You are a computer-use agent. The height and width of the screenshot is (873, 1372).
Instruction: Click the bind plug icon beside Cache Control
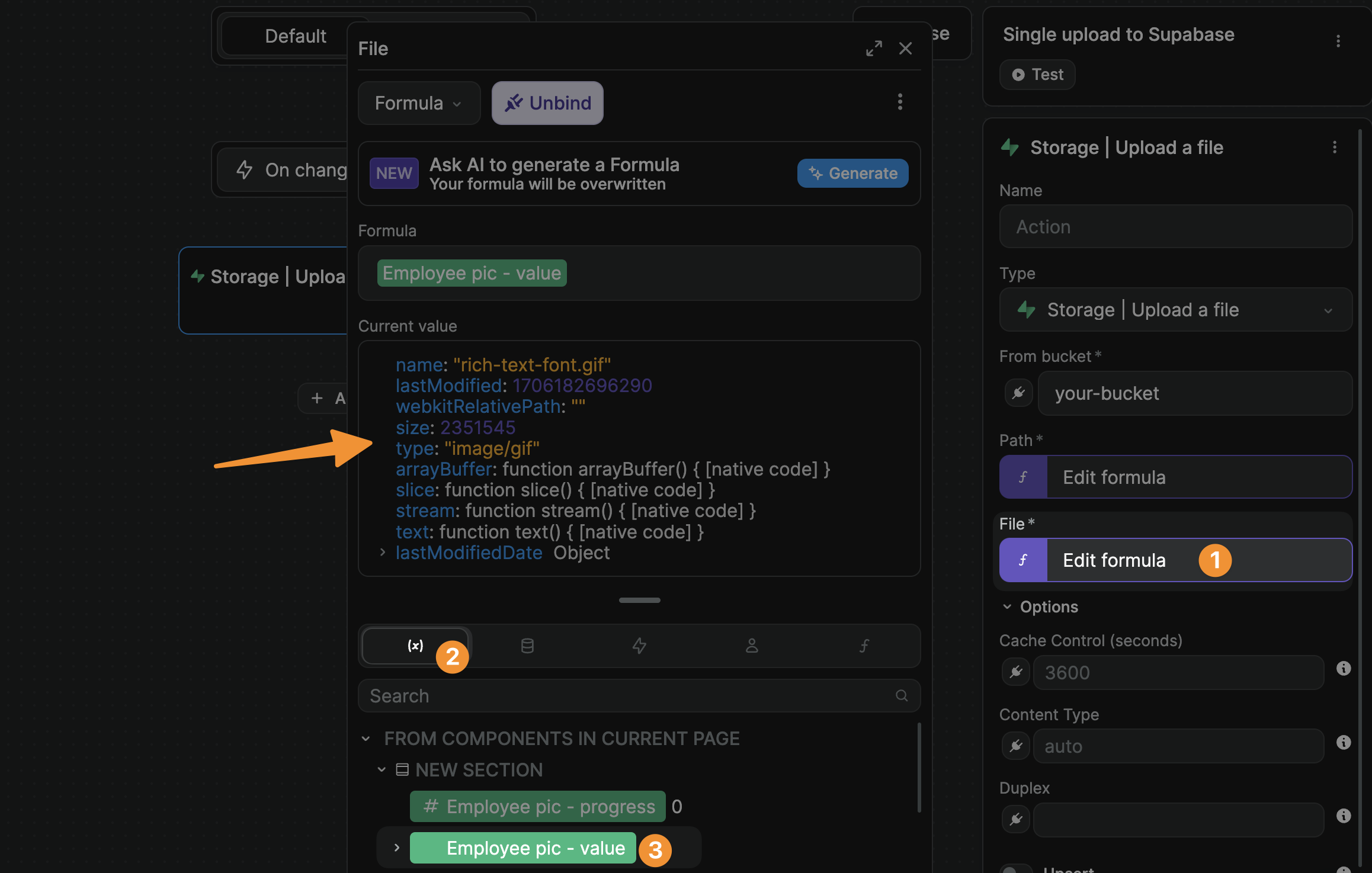(1015, 672)
